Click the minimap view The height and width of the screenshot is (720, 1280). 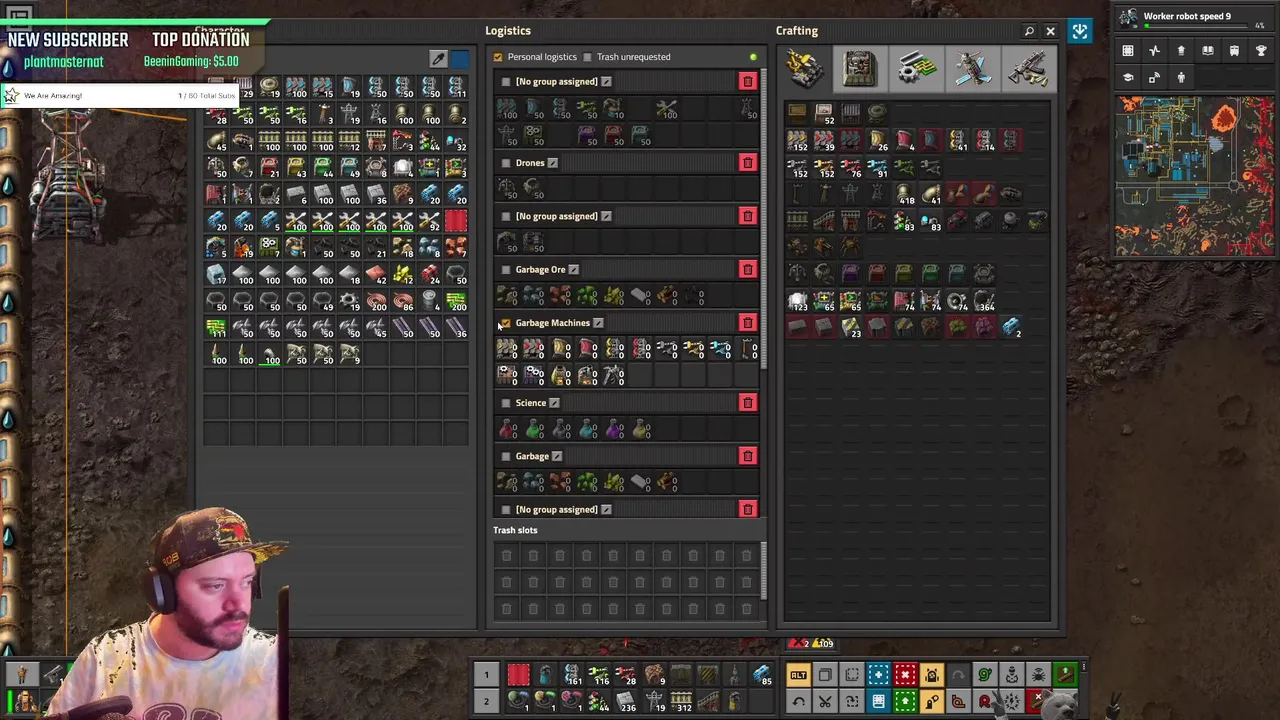(1195, 176)
